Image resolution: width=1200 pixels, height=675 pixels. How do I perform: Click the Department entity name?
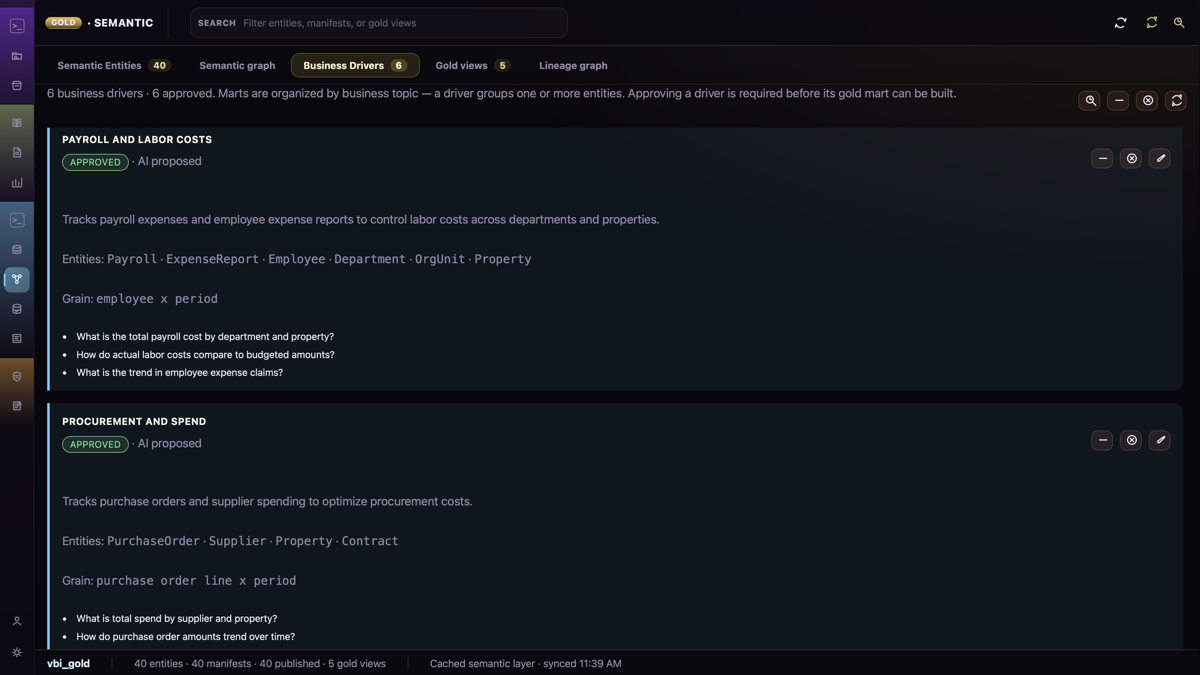(x=370, y=259)
